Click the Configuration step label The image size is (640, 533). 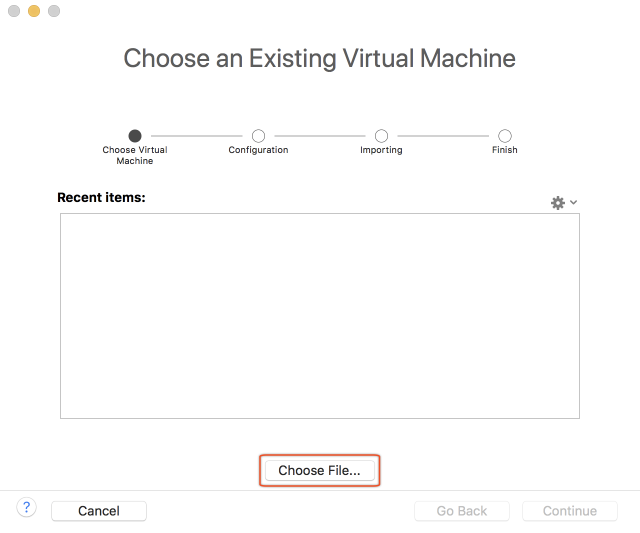(258, 150)
